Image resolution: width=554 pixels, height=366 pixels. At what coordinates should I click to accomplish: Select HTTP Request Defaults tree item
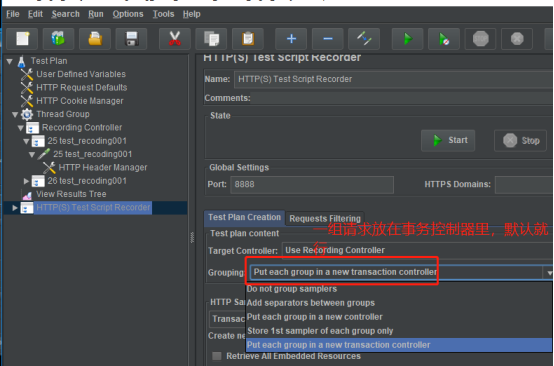tap(82, 88)
